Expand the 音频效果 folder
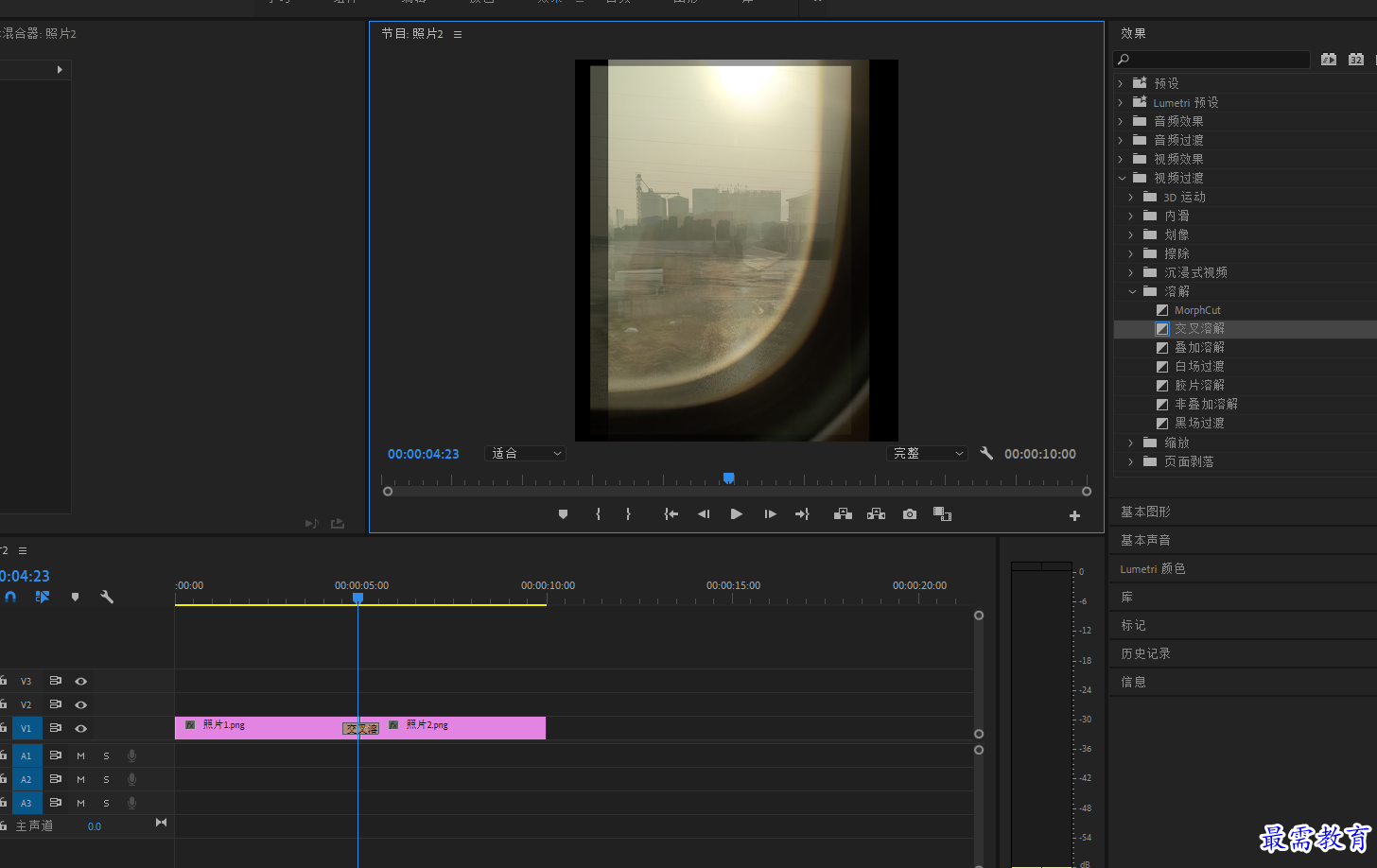 (x=1121, y=121)
